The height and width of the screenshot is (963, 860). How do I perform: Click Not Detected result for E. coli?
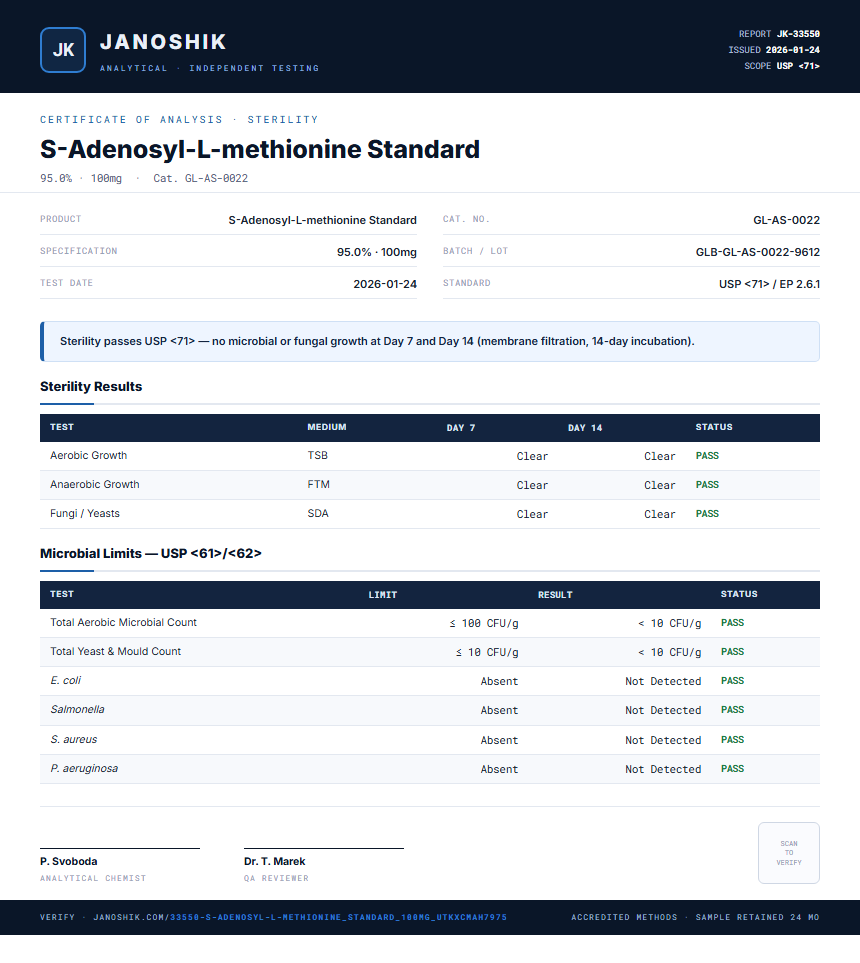[x=663, y=681]
